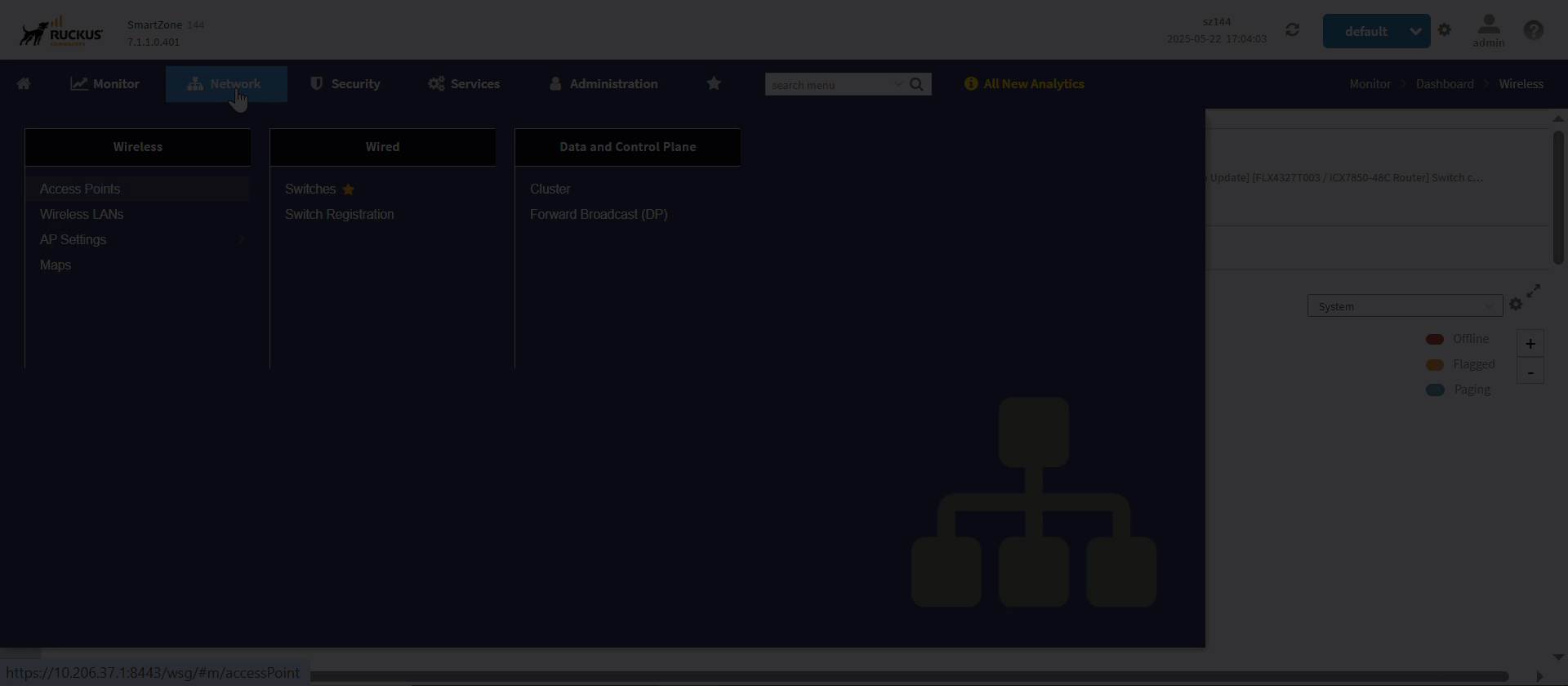Click the Offline legend red swatch

point(1435,339)
